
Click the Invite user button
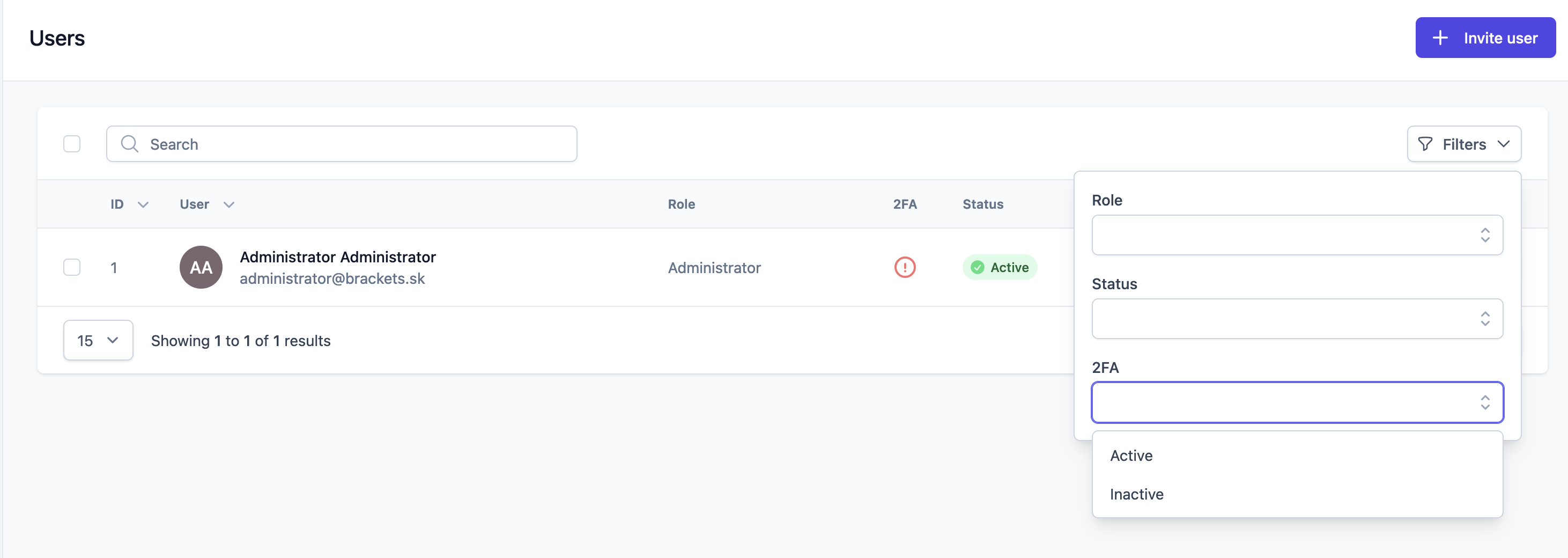click(1485, 38)
